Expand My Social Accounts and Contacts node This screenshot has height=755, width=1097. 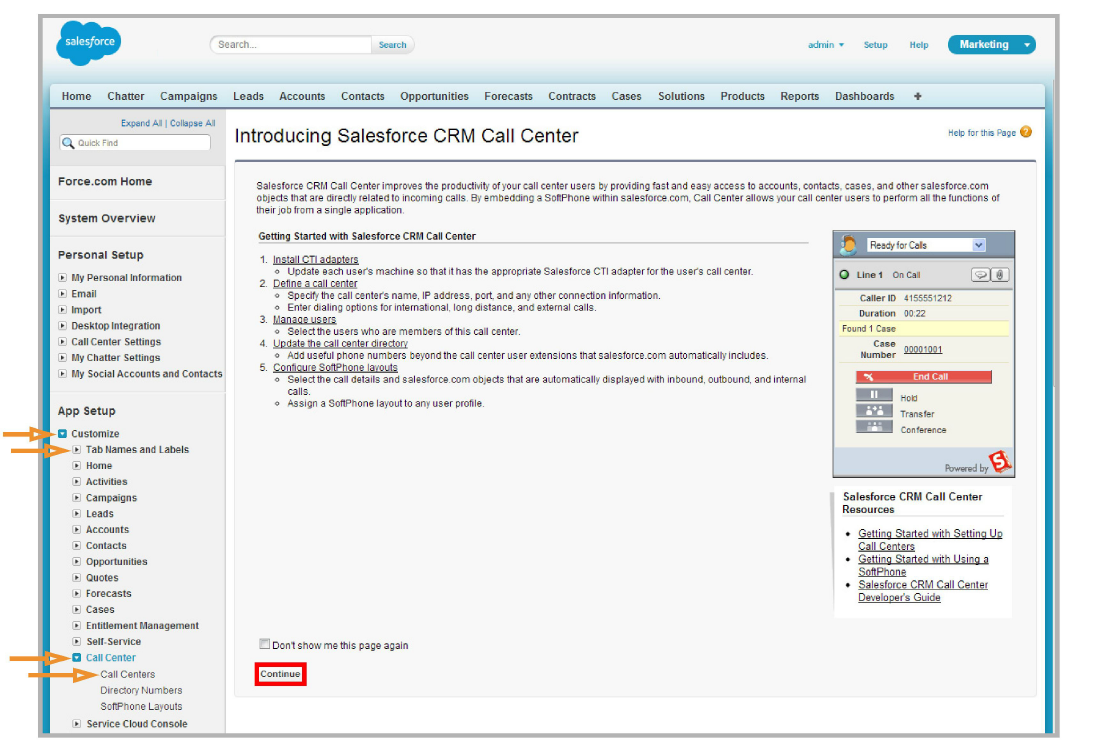[62, 374]
